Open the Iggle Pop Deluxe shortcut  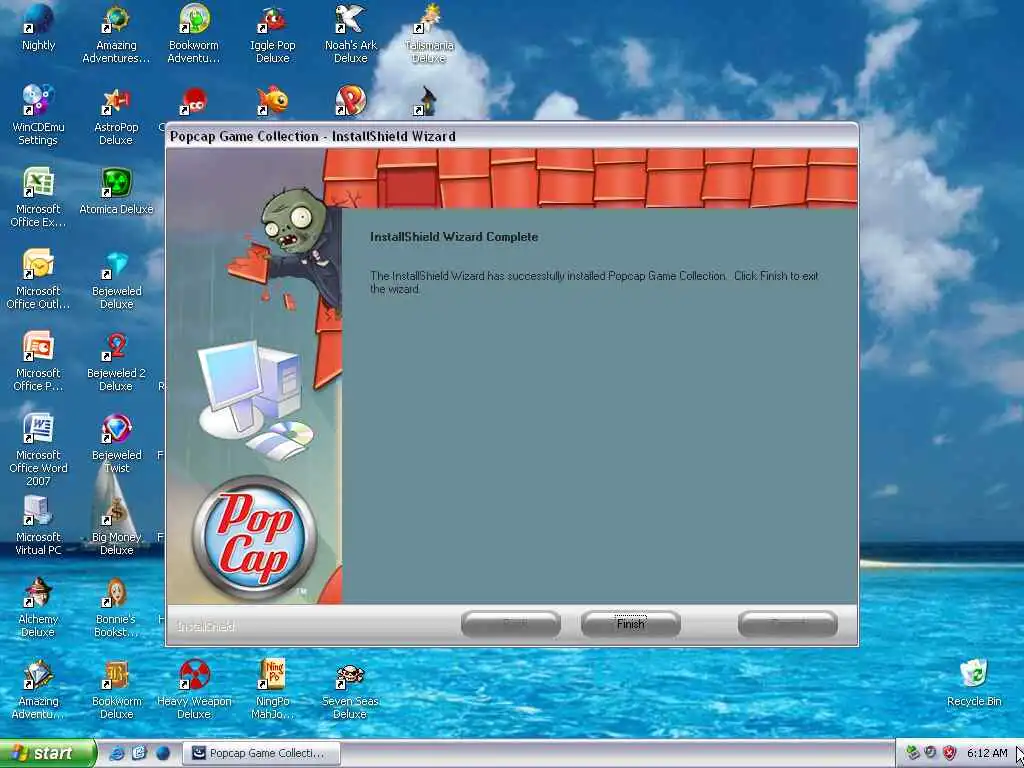click(272, 34)
